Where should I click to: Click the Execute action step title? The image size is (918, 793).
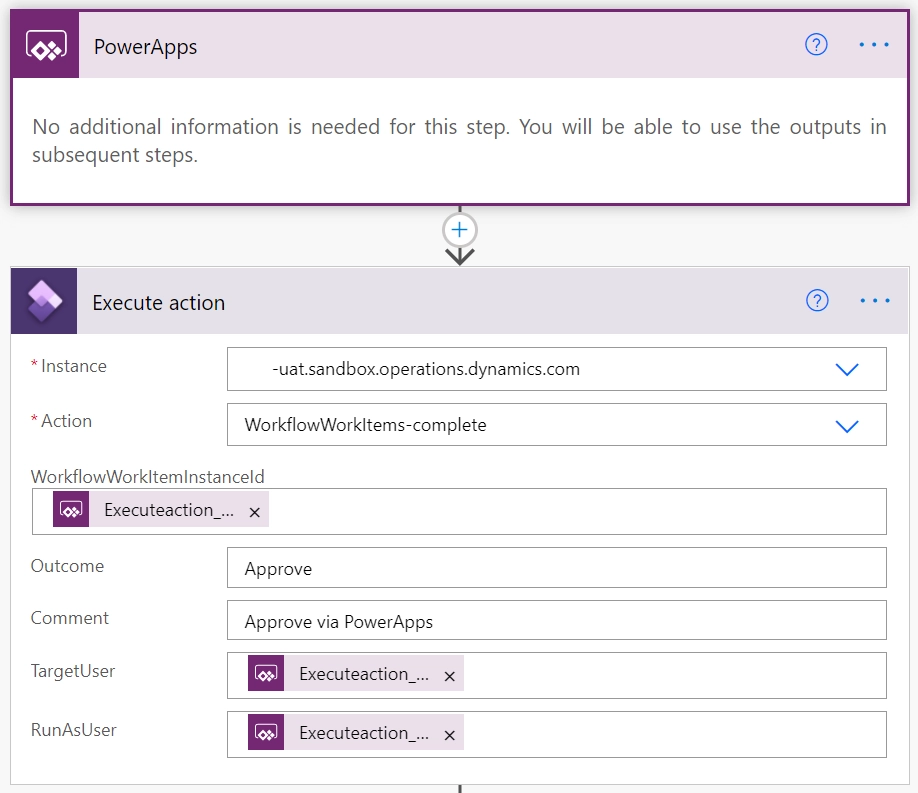159,303
